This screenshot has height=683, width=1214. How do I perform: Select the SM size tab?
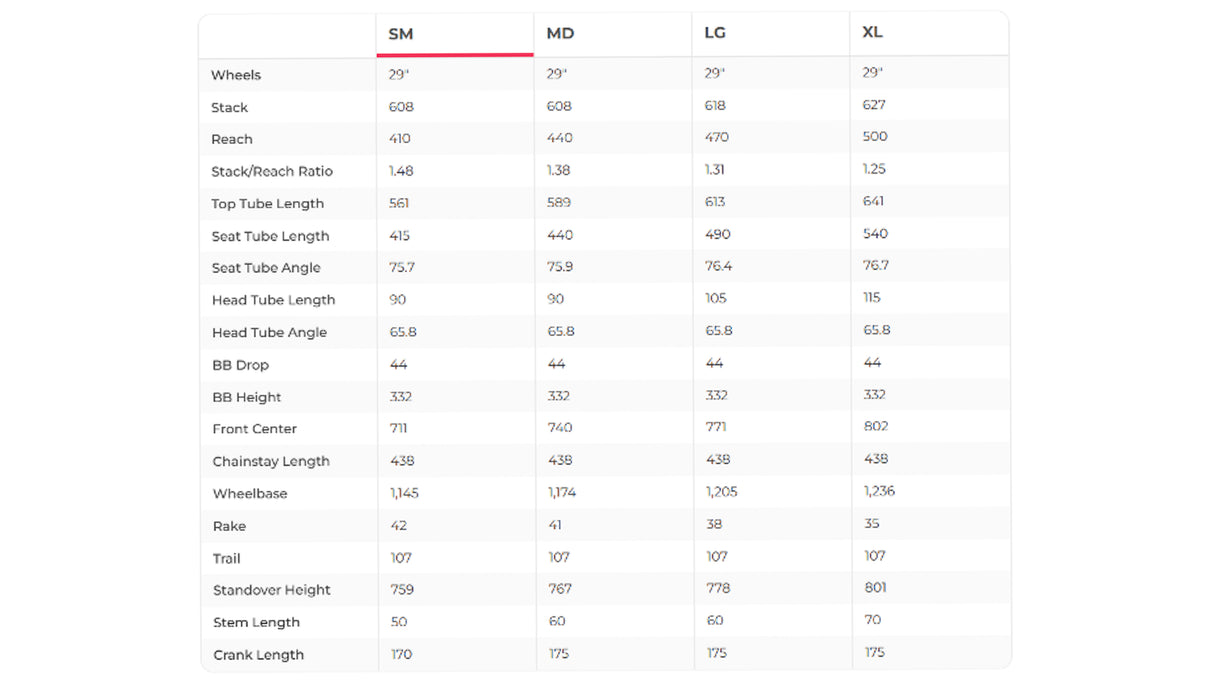(x=401, y=34)
